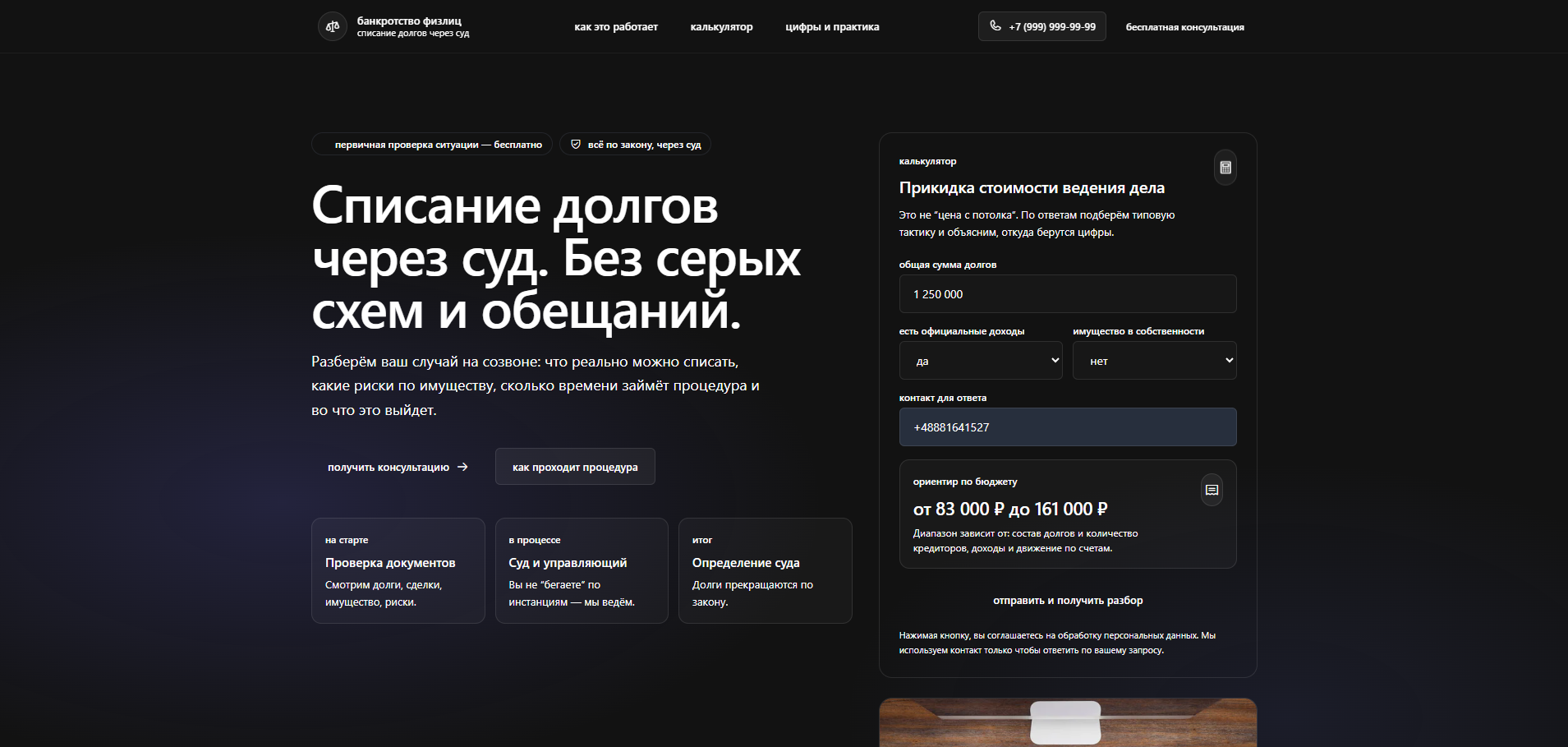The image size is (1568, 747).
Task: Click the arrow next to получить консультацию
Action: 462,467
